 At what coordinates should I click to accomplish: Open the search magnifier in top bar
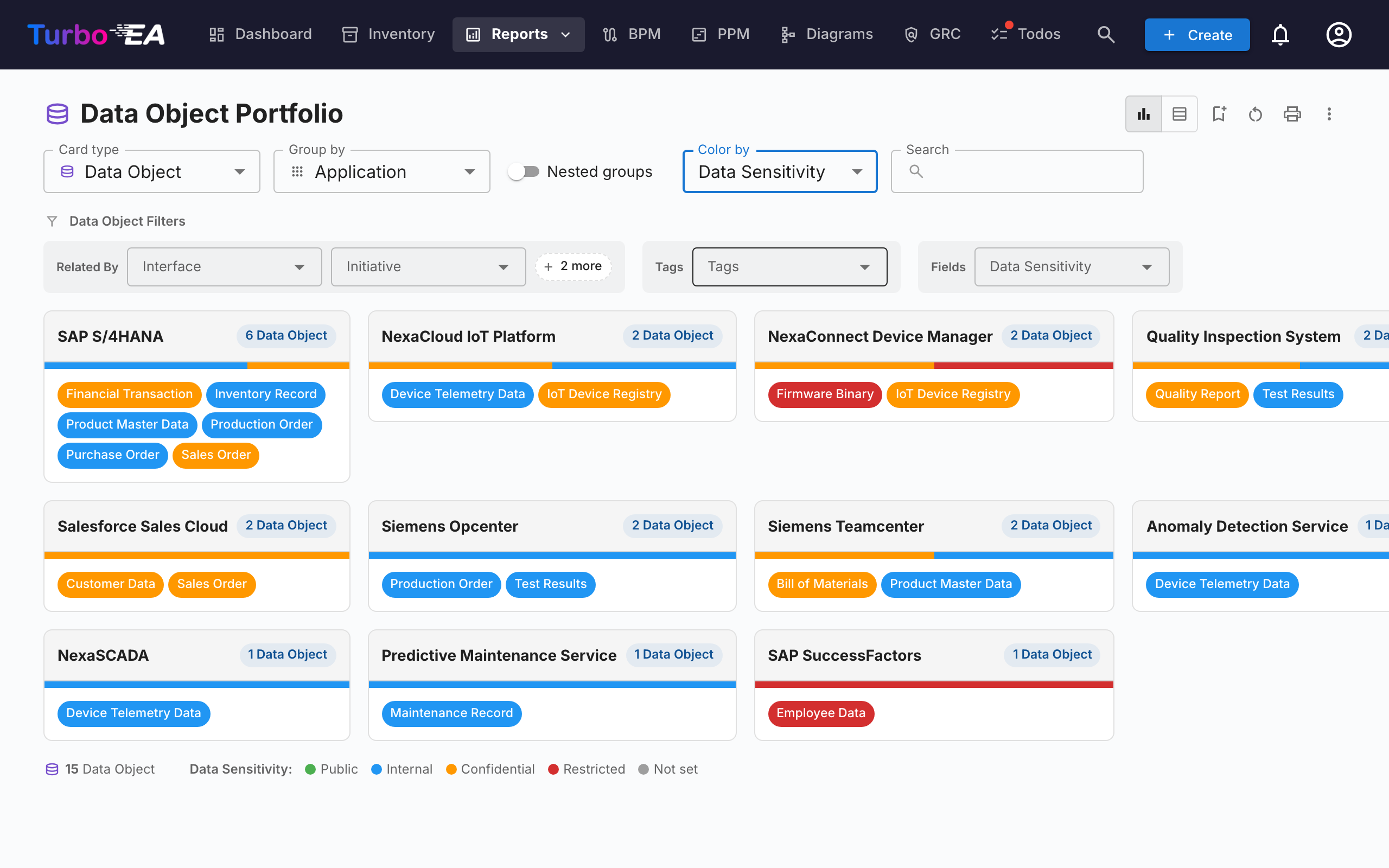1105,34
